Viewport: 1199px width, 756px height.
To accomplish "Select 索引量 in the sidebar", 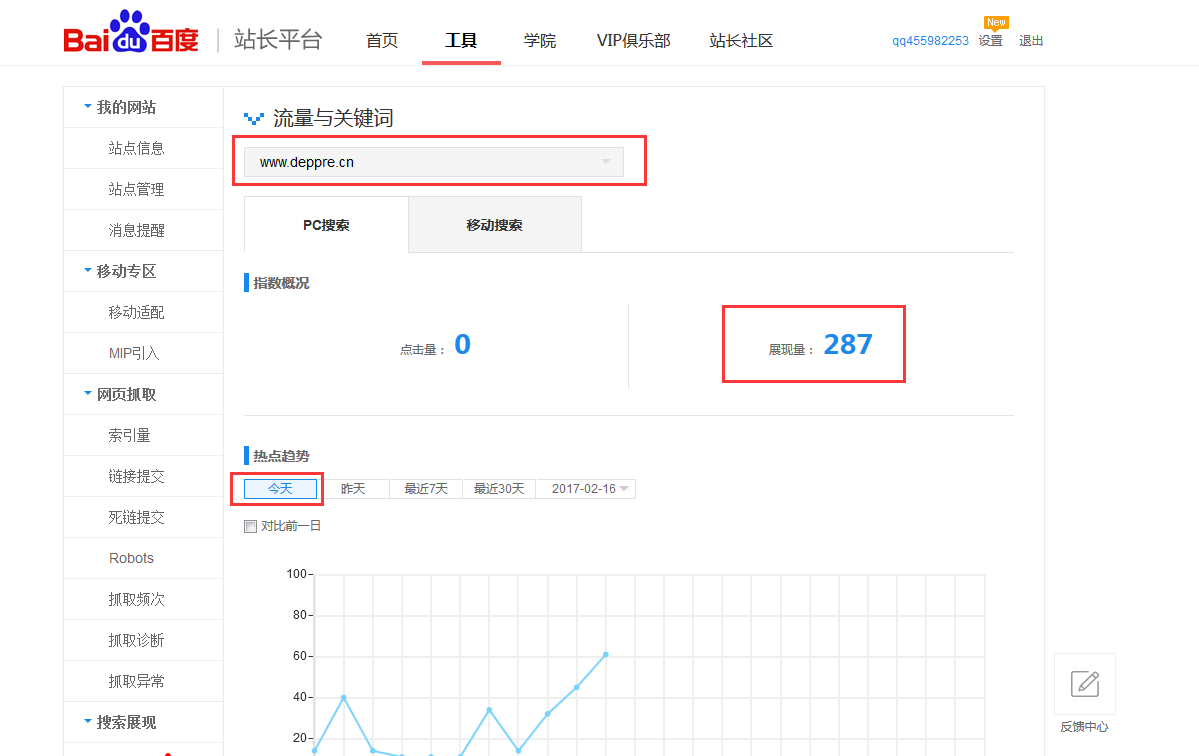I will [x=131, y=435].
